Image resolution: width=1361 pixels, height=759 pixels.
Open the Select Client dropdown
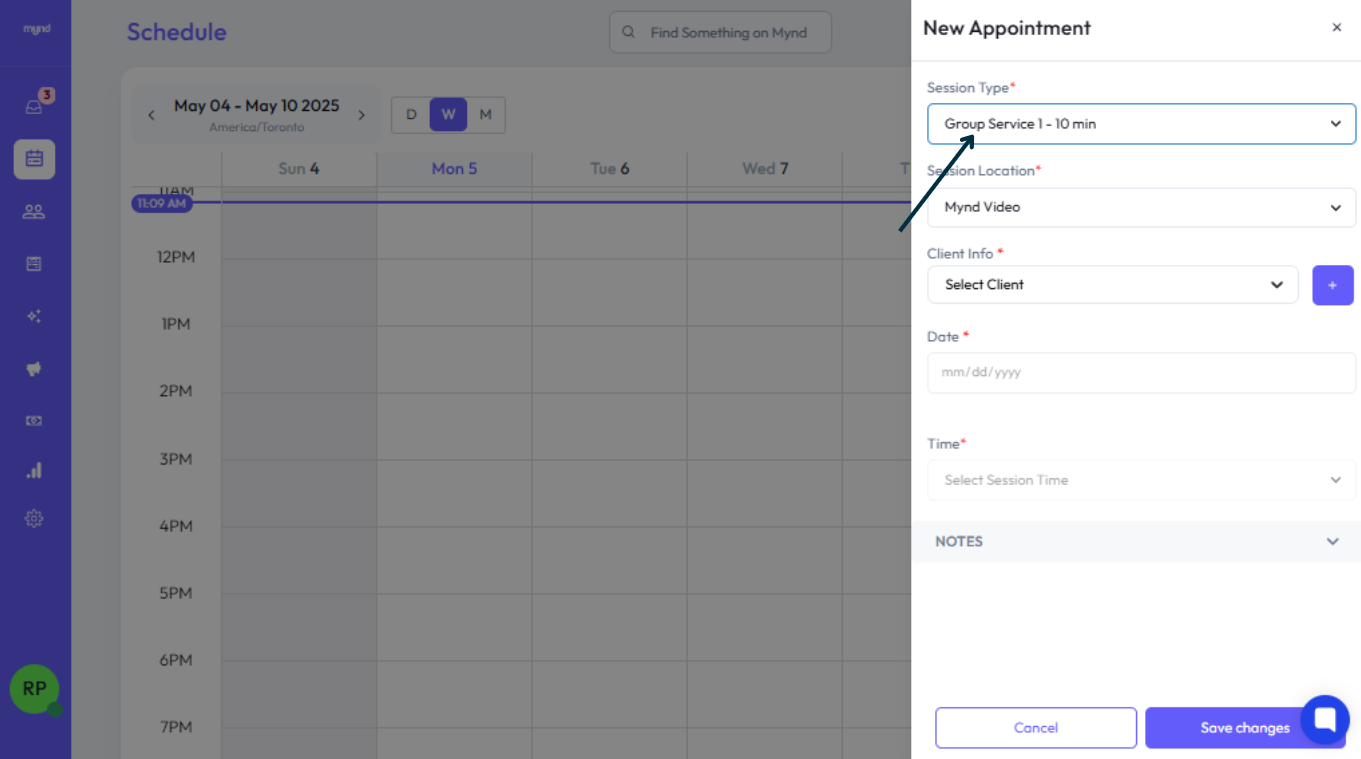(x=1112, y=285)
